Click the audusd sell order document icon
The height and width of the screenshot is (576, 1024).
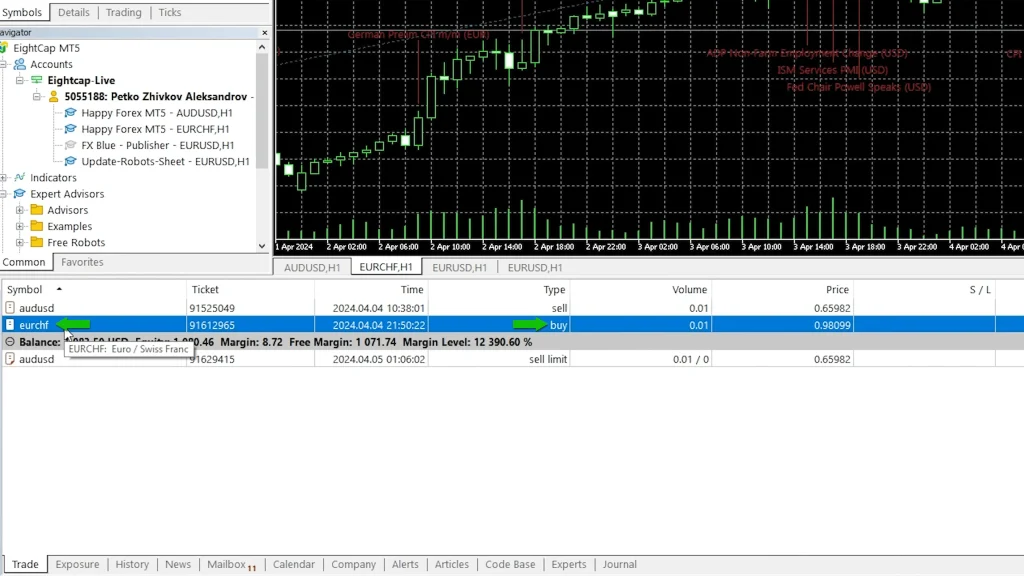pyautogui.click(x=10, y=308)
